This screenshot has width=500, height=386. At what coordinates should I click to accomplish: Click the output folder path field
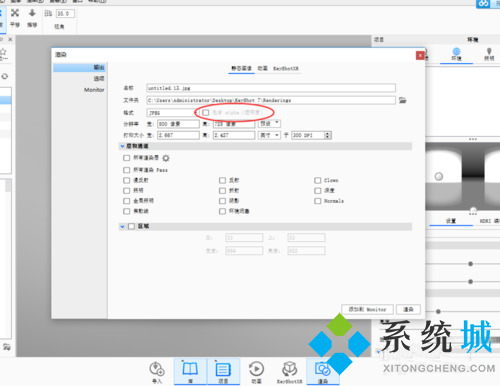point(271,100)
